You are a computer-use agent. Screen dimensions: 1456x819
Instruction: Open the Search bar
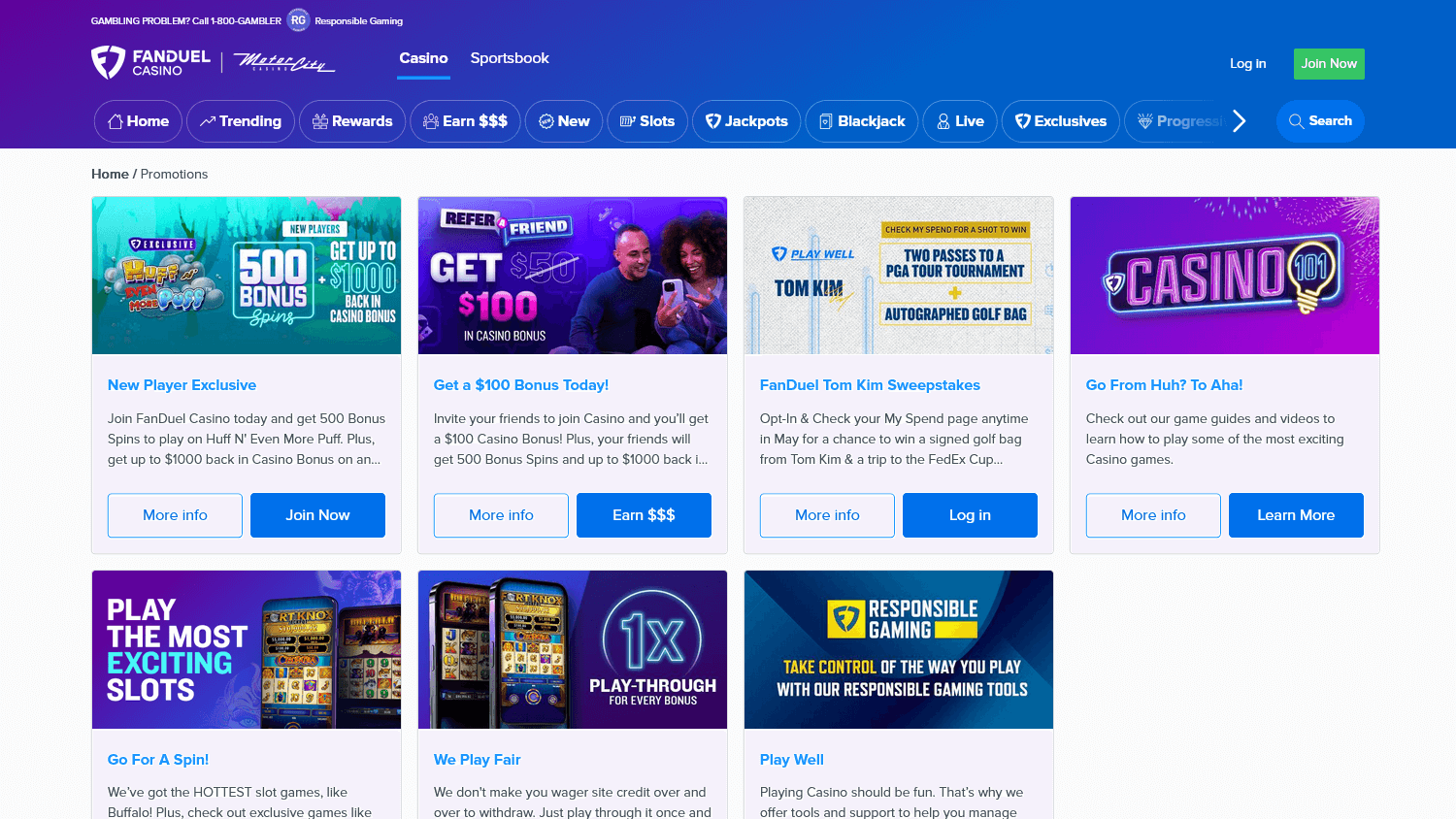point(1320,120)
